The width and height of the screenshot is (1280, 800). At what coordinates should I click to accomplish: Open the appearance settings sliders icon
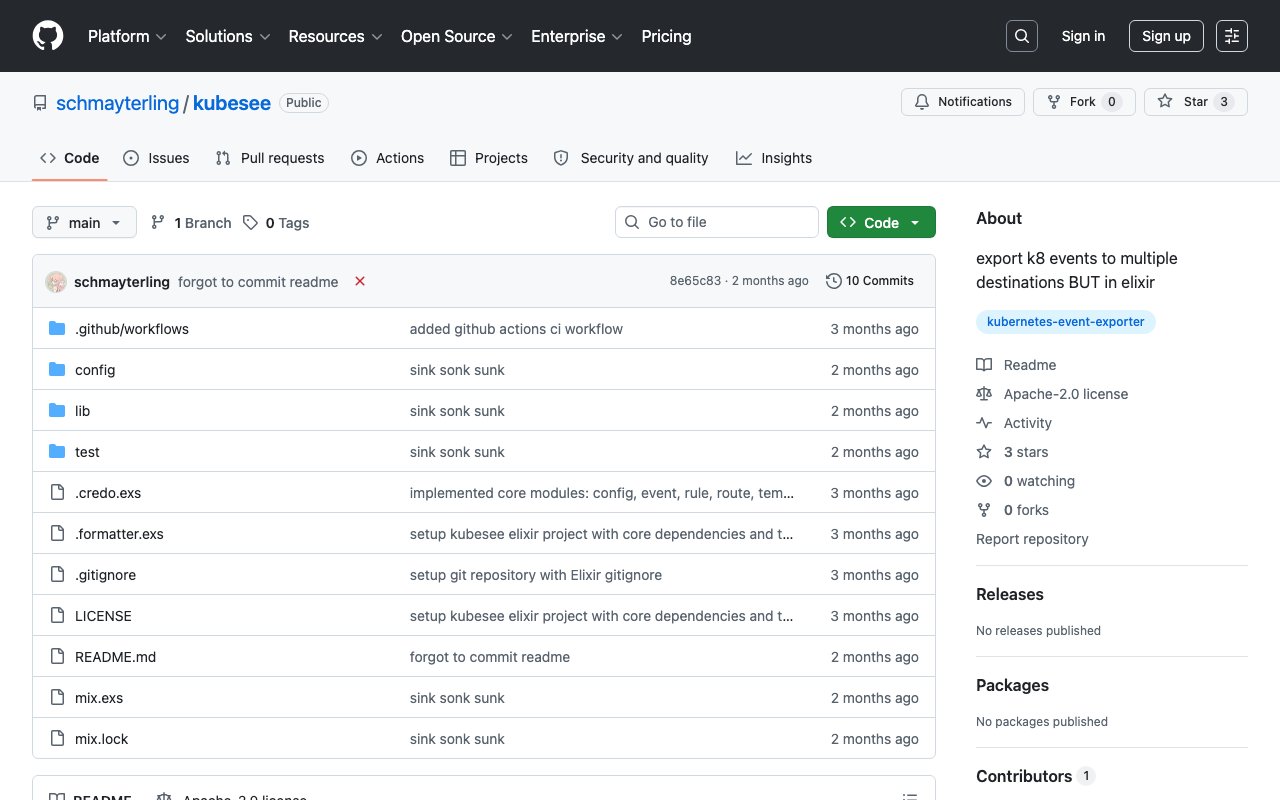[x=1232, y=36]
